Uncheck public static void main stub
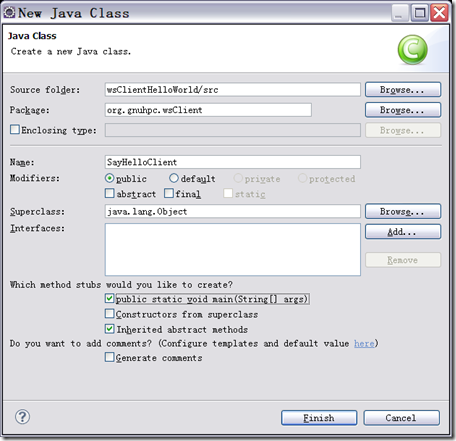Viewport: 456px width, 441px height. (x=109, y=298)
